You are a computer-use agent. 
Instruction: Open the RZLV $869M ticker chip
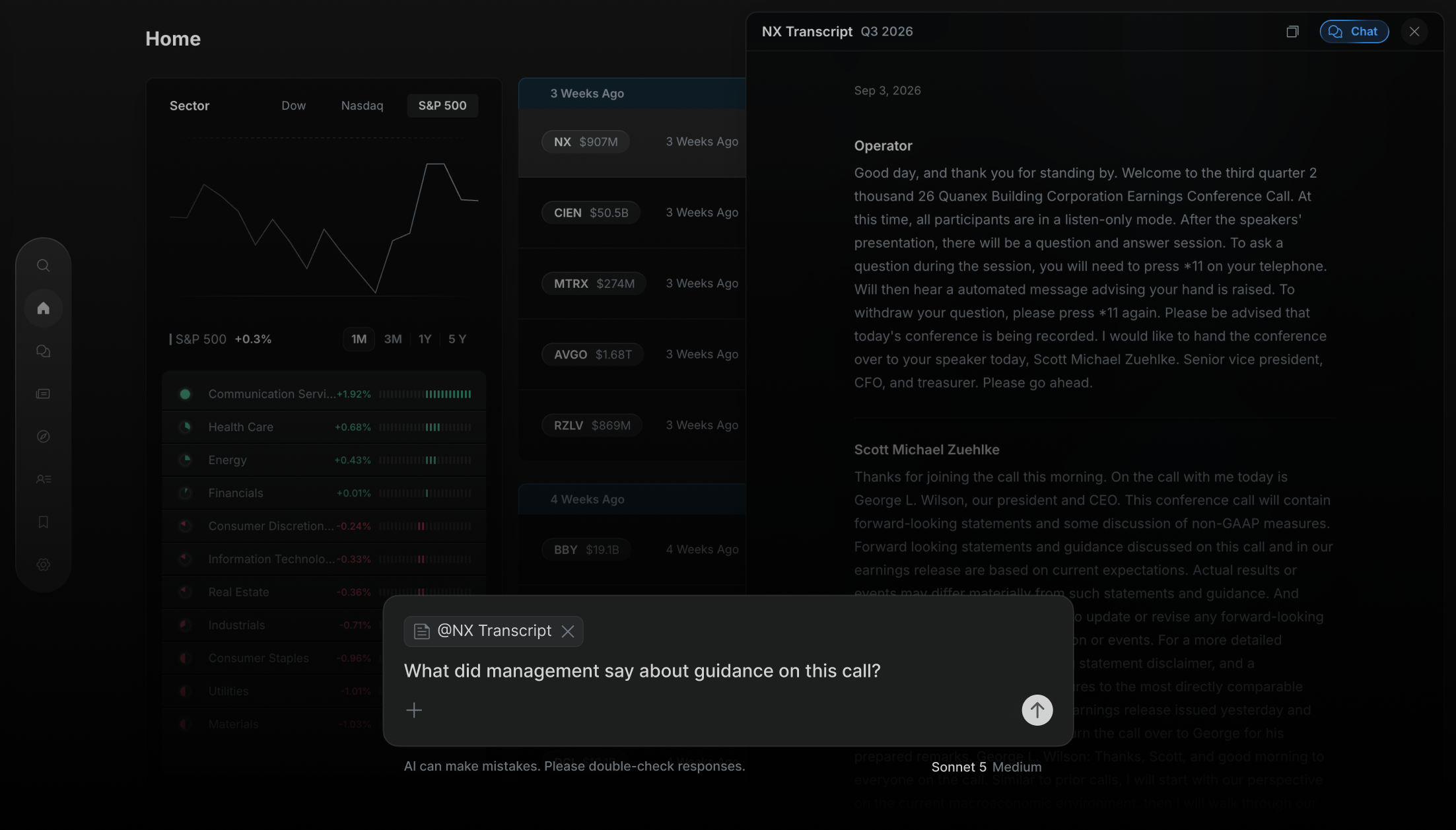tap(592, 425)
